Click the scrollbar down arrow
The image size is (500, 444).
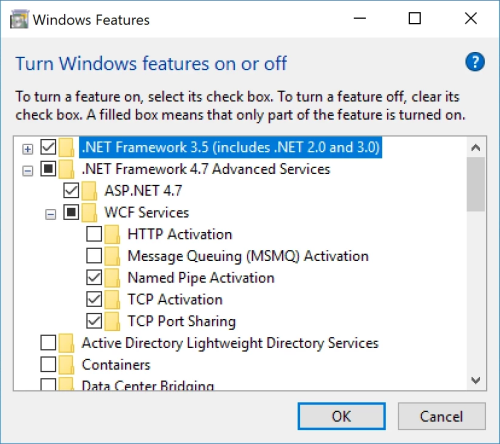[476, 380]
